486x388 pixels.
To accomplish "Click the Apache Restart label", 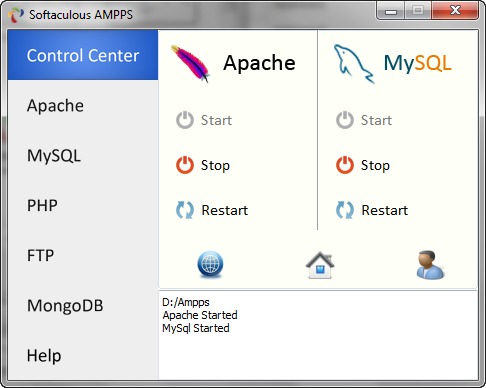I will 225,210.
